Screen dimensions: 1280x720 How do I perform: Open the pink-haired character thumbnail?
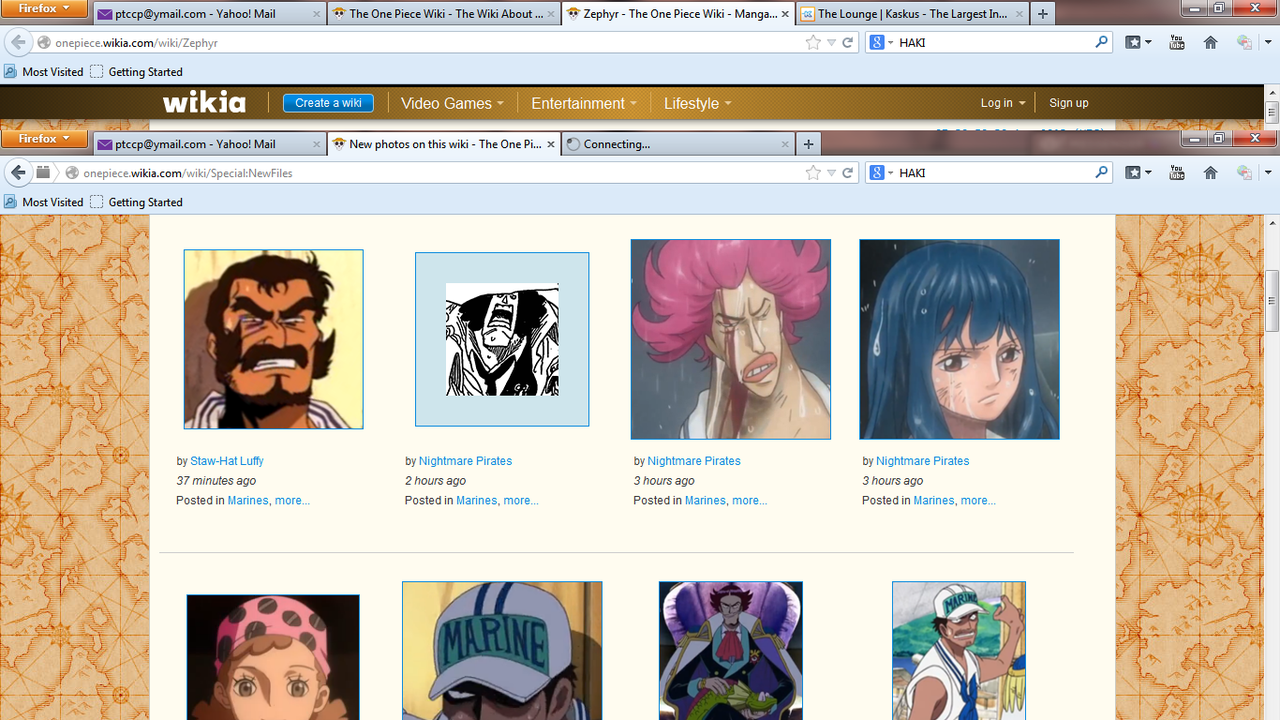tap(731, 339)
